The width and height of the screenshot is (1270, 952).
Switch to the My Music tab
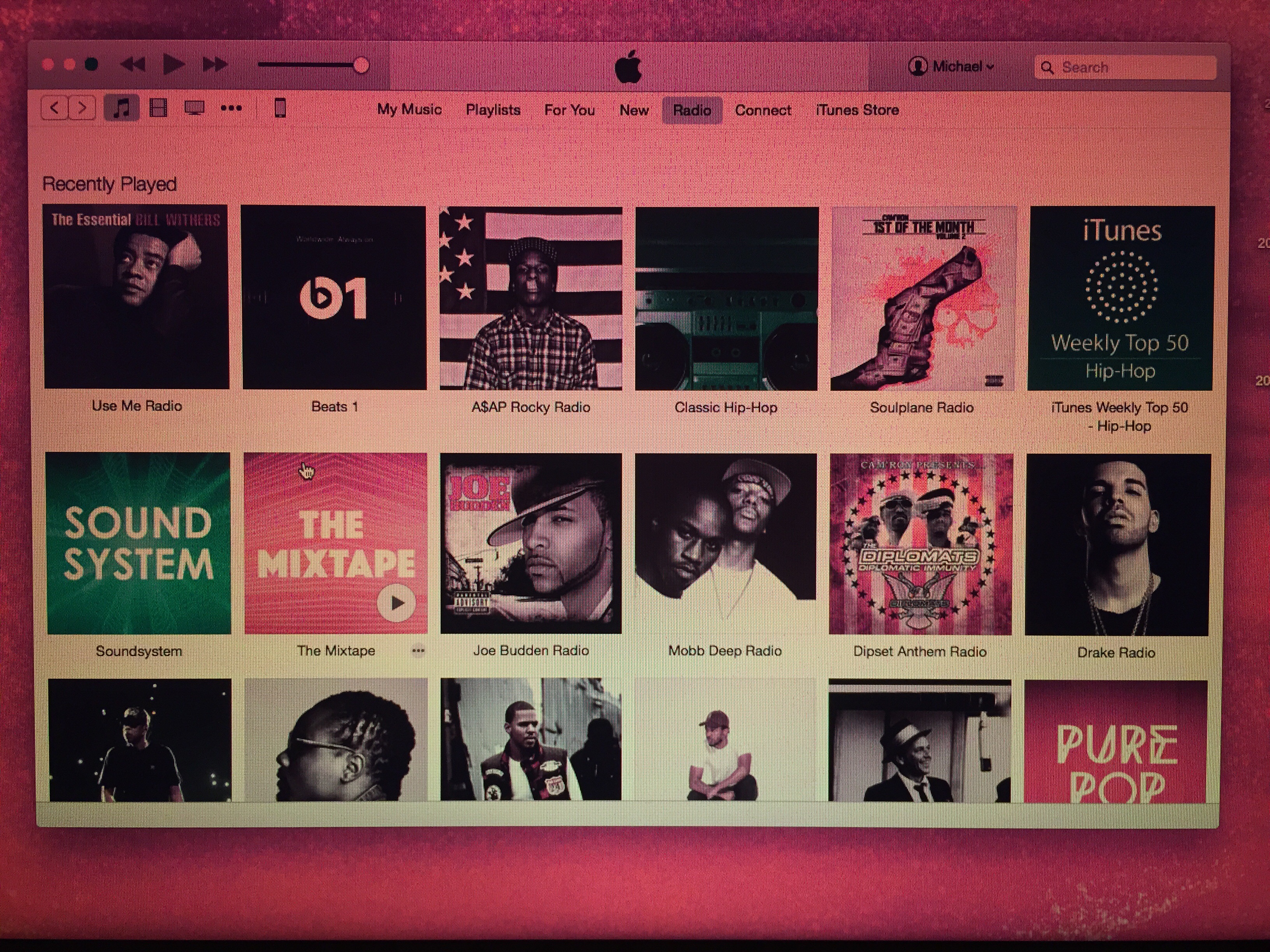click(409, 110)
